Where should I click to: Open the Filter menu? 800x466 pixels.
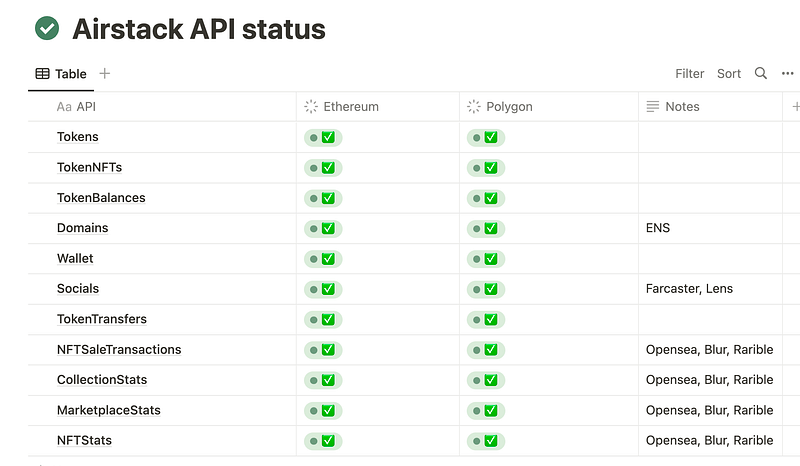point(689,73)
